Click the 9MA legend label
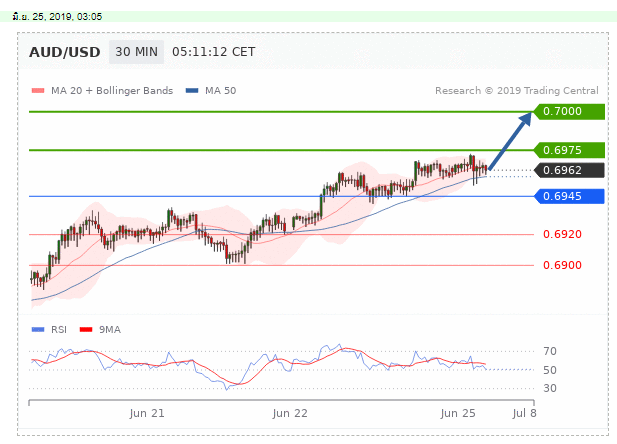 [110, 329]
